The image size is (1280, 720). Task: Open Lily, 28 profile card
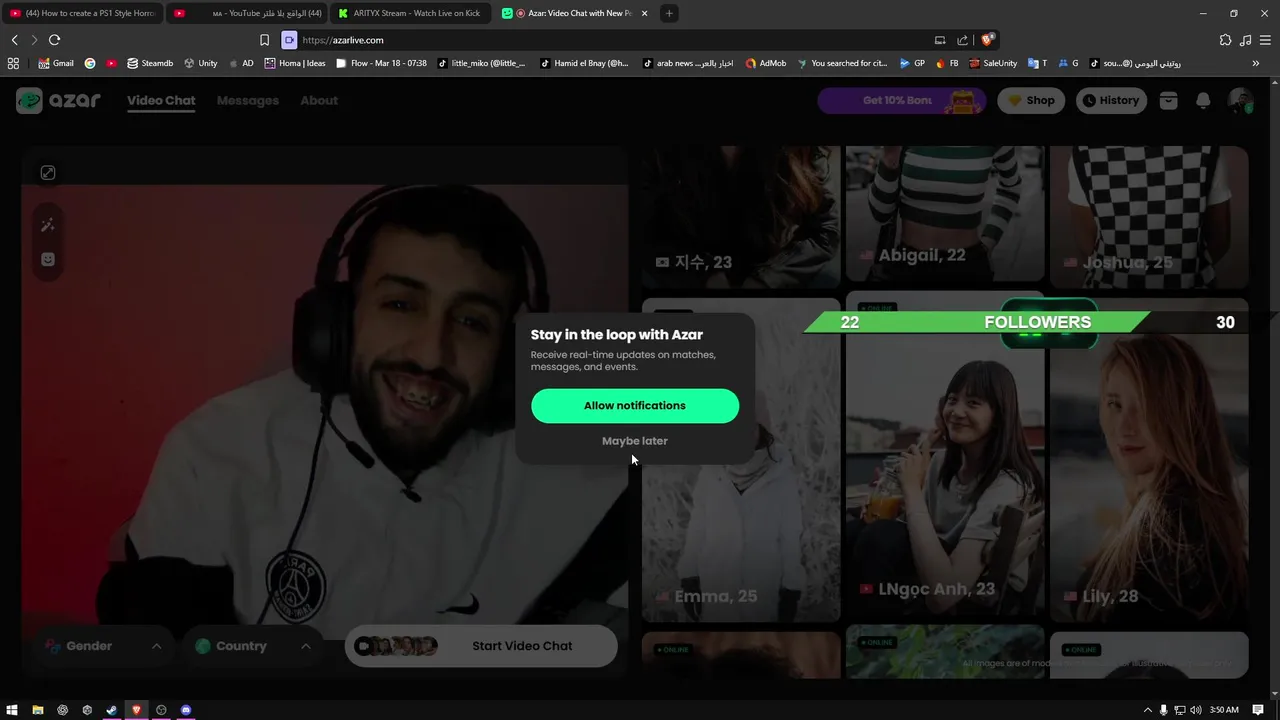[x=1149, y=460]
